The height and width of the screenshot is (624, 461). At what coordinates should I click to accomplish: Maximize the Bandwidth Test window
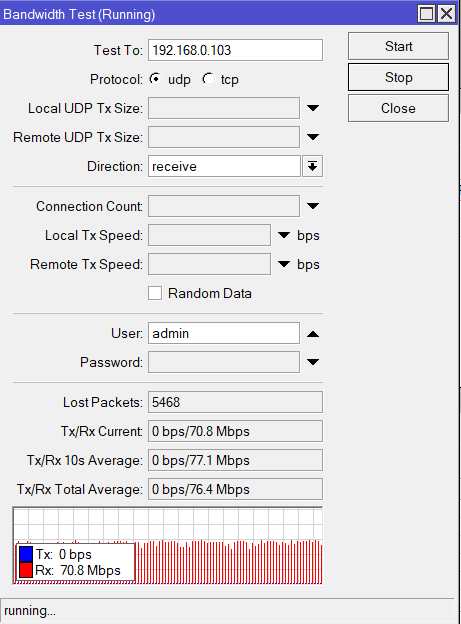(426, 14)
